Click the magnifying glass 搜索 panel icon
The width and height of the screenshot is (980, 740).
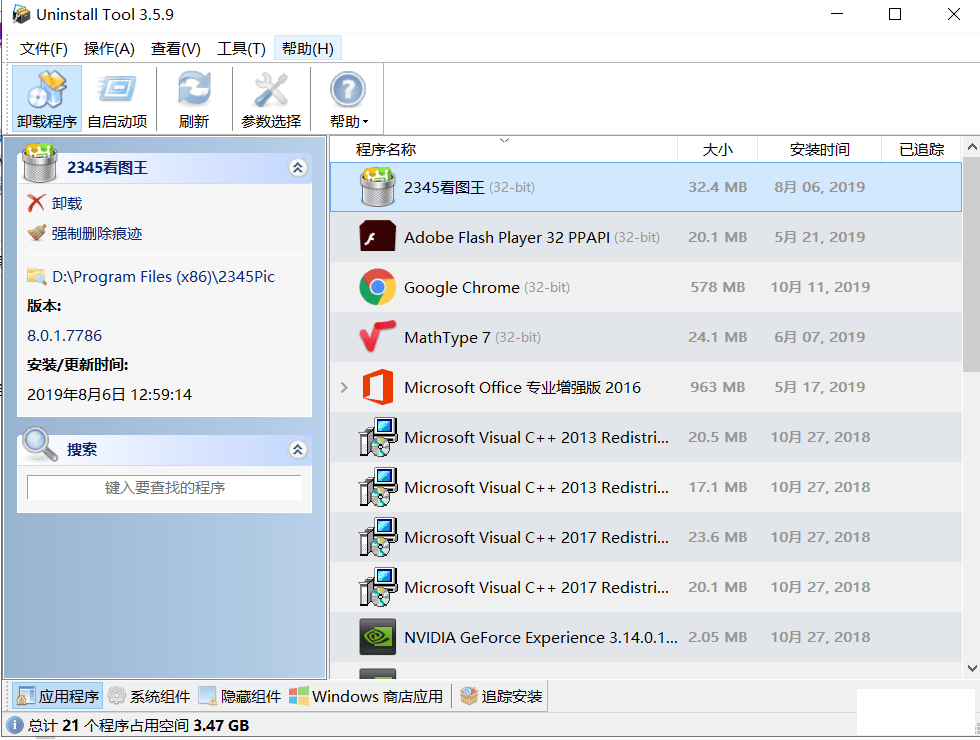[x=39, y=444]
